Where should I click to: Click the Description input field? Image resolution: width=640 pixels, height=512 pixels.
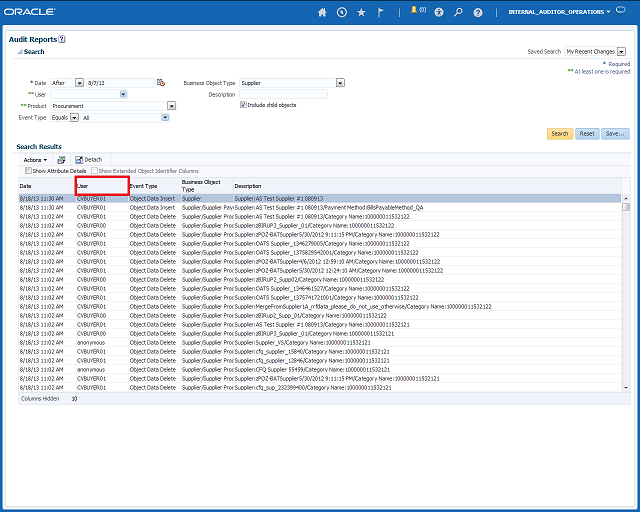click(x=283, y=94)
